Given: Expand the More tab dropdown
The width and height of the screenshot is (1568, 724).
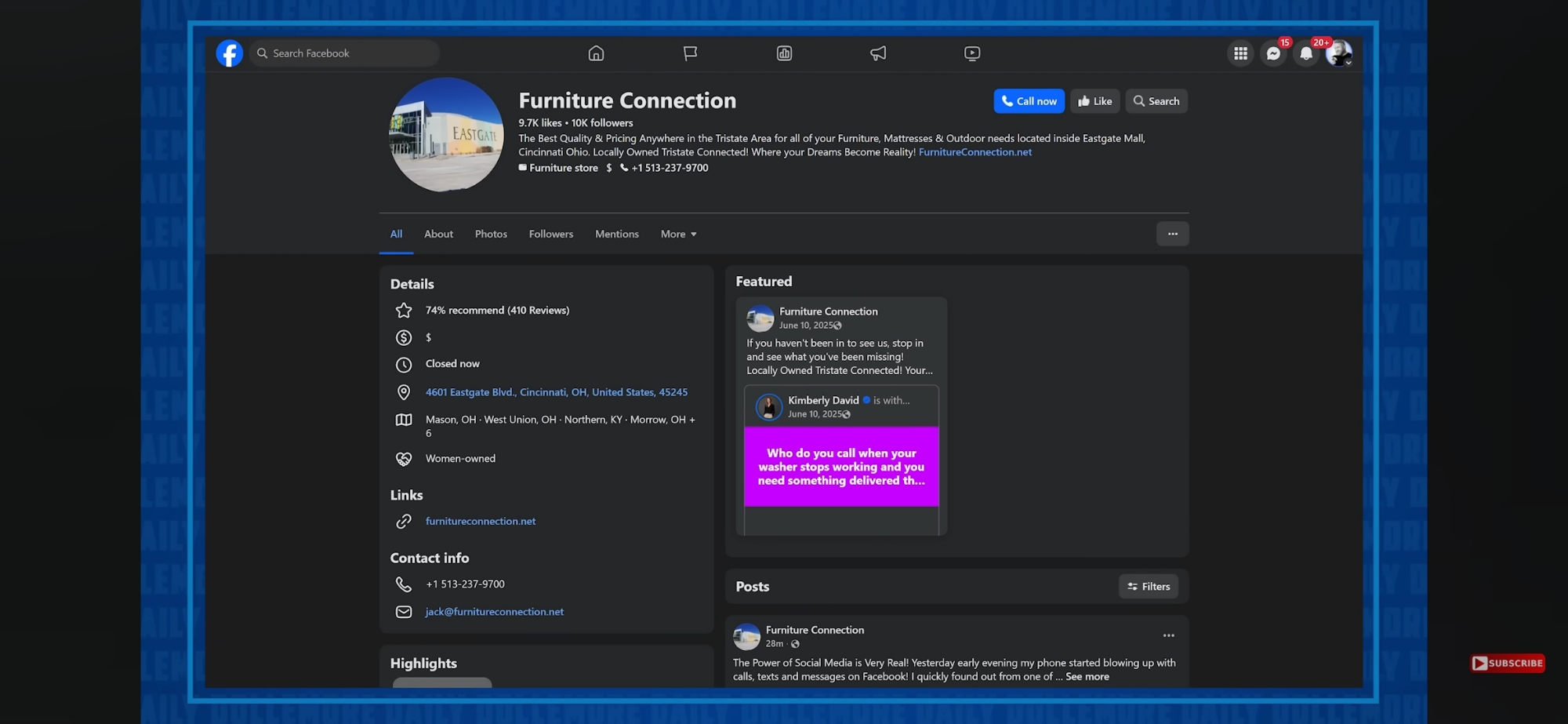Looking at the screenshot, I should click(x=678, y=234).
